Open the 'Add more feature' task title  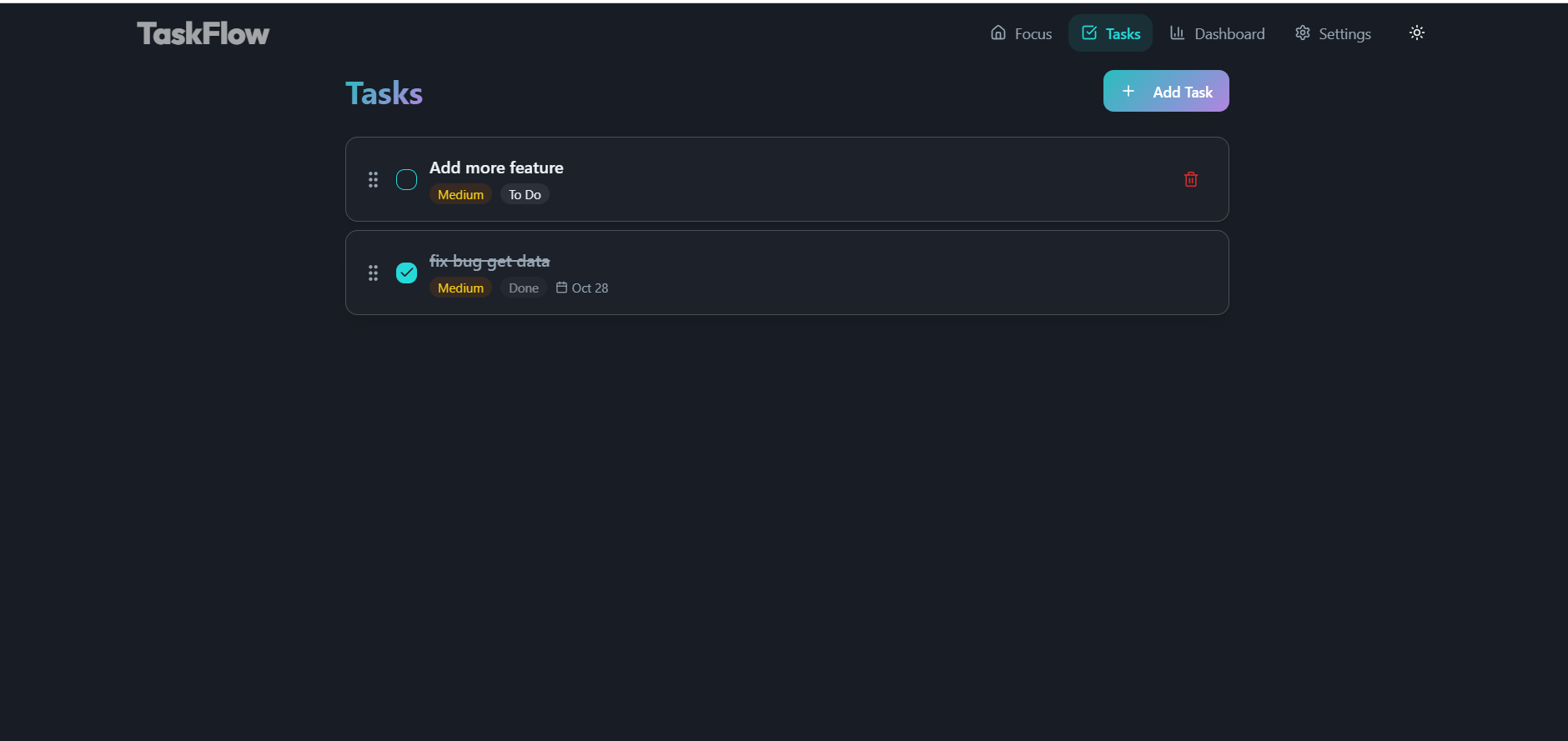point(496,168)
